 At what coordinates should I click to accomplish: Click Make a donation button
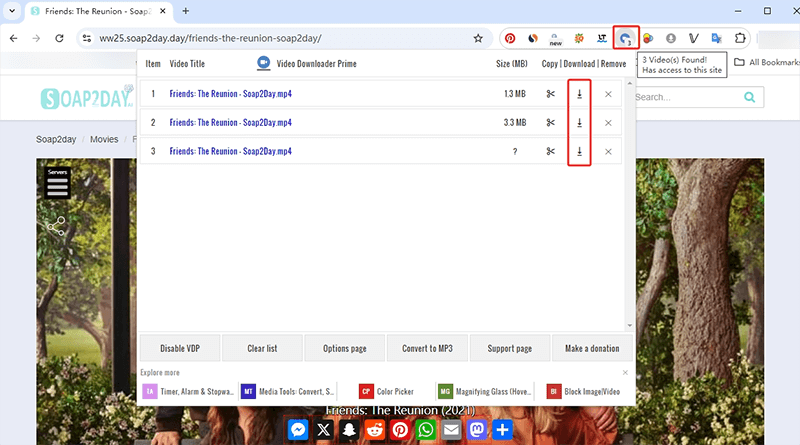(592, 348)
